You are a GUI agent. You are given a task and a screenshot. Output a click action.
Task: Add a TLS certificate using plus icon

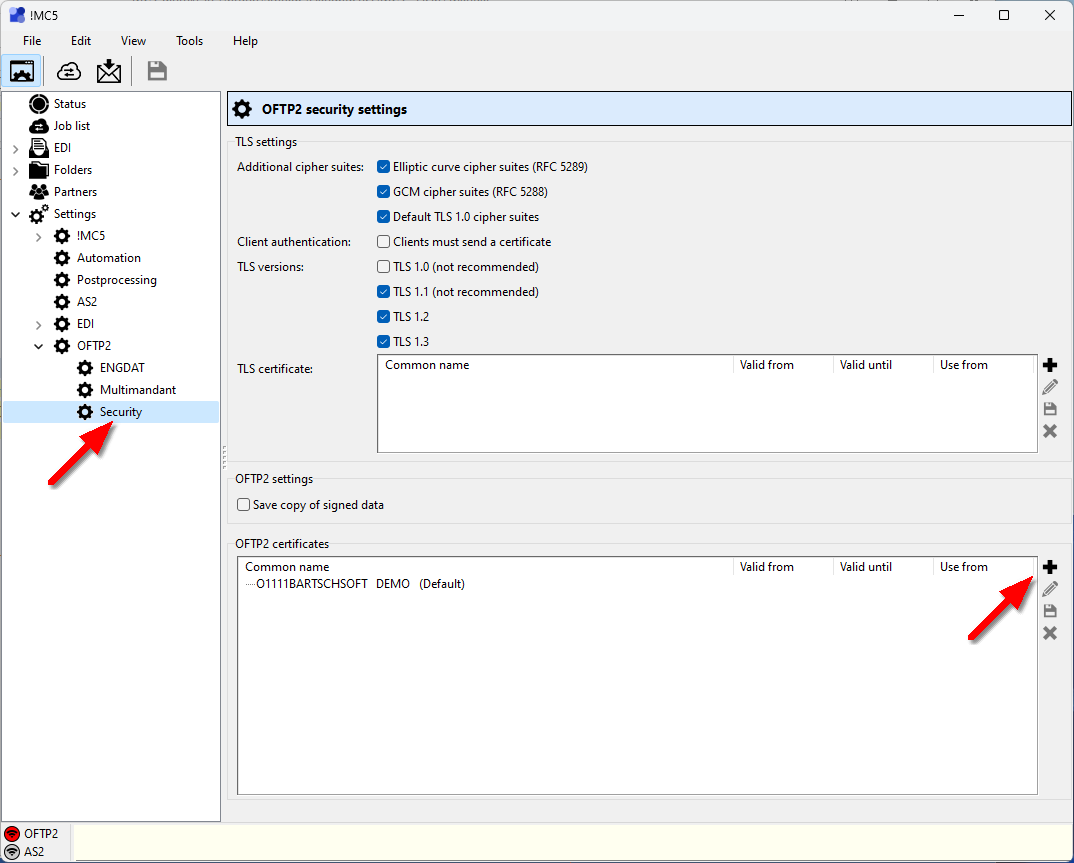click(1050, 366)
